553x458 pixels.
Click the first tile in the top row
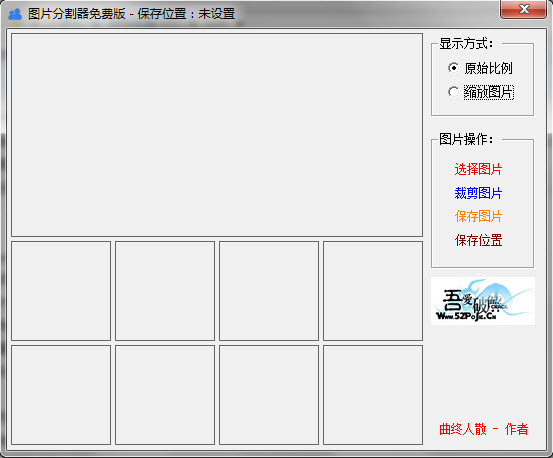click(61, 291)
